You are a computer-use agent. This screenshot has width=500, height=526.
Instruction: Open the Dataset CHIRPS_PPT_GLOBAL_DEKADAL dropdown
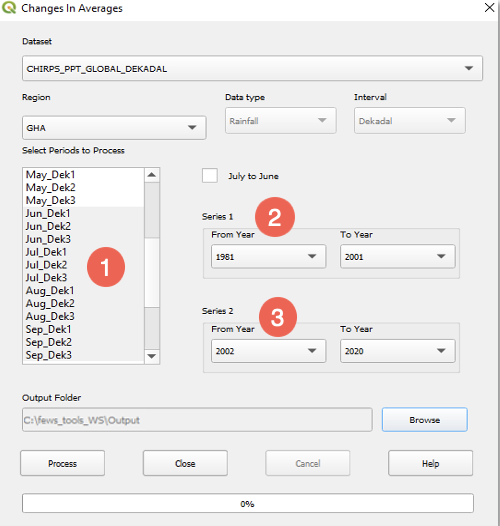252,68
